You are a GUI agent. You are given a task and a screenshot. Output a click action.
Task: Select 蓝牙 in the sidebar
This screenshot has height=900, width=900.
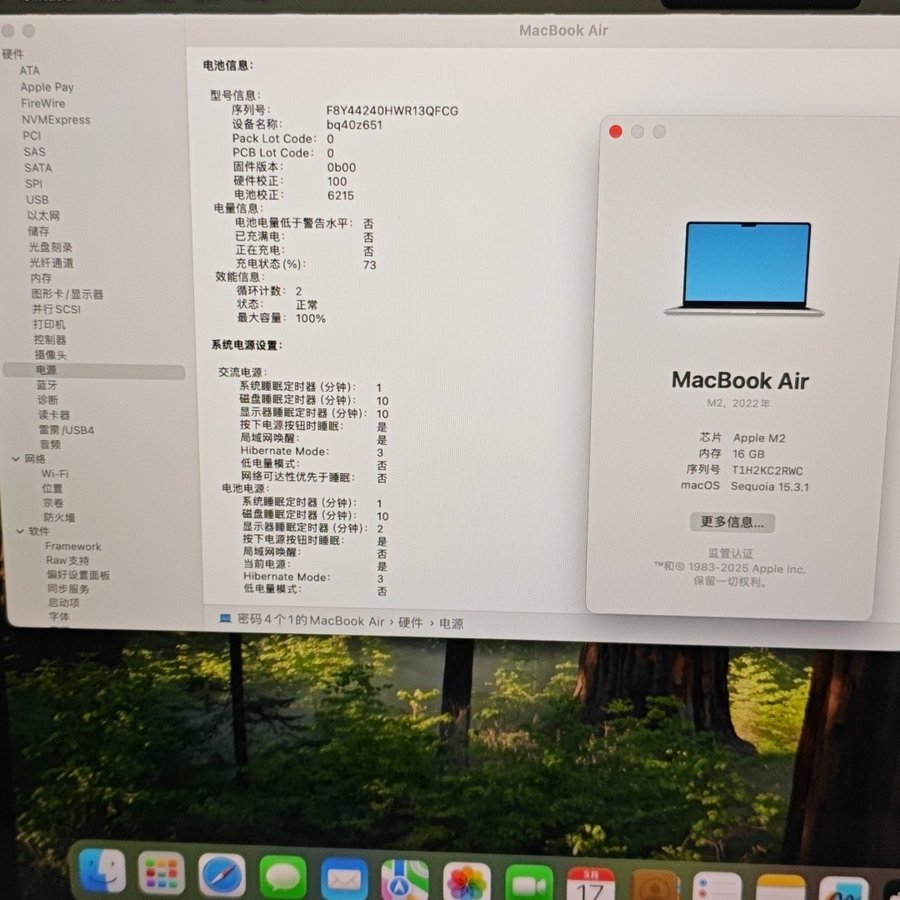(47, 385)
